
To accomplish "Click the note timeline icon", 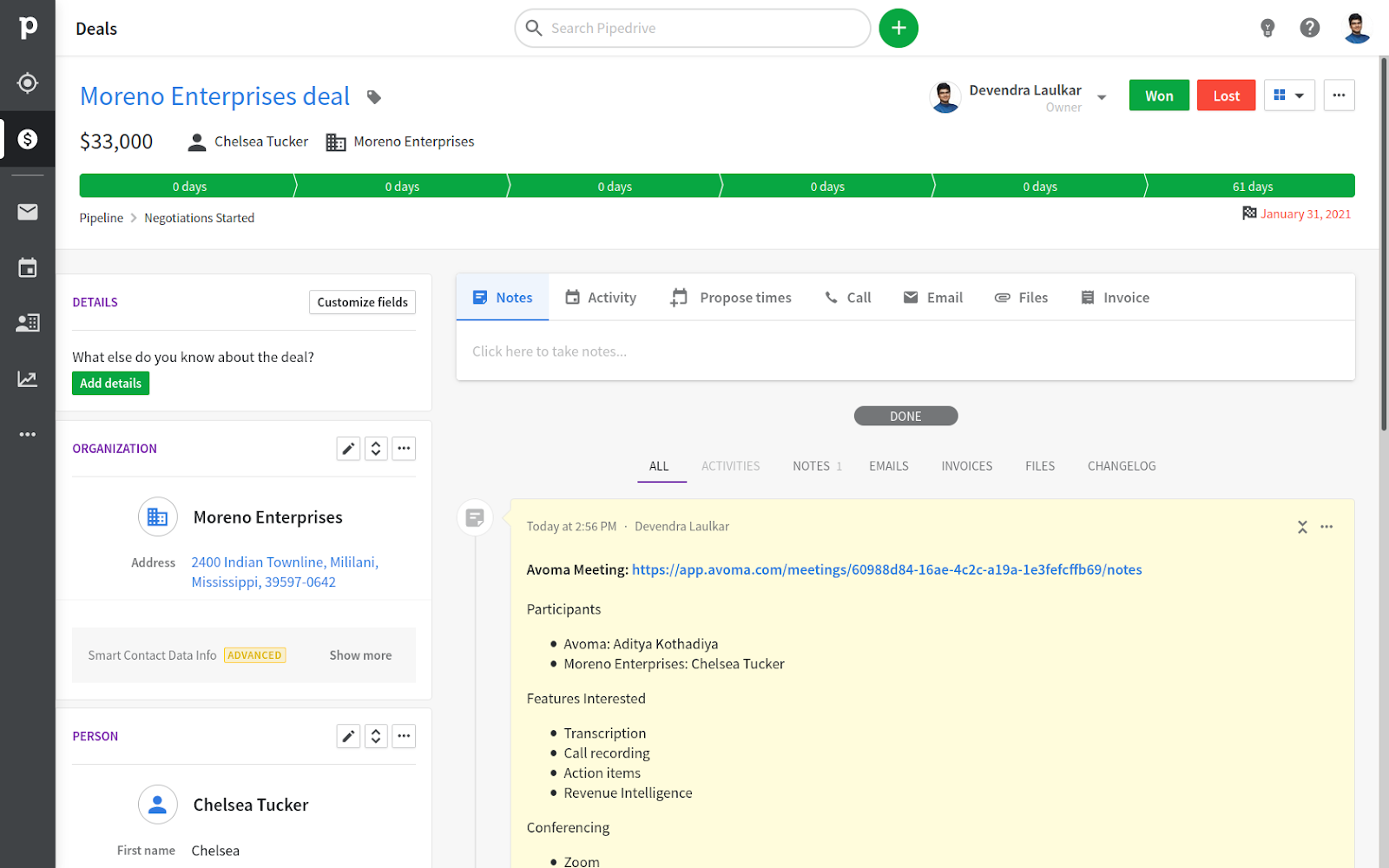I will click(x=475, y=518).
